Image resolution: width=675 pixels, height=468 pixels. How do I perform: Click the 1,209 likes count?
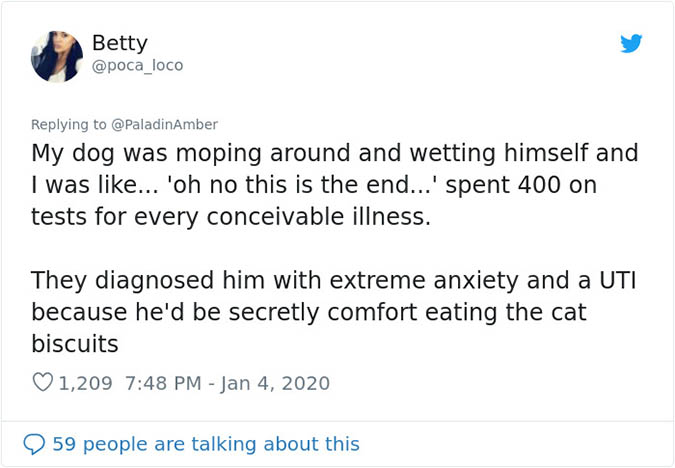point(86,383)
